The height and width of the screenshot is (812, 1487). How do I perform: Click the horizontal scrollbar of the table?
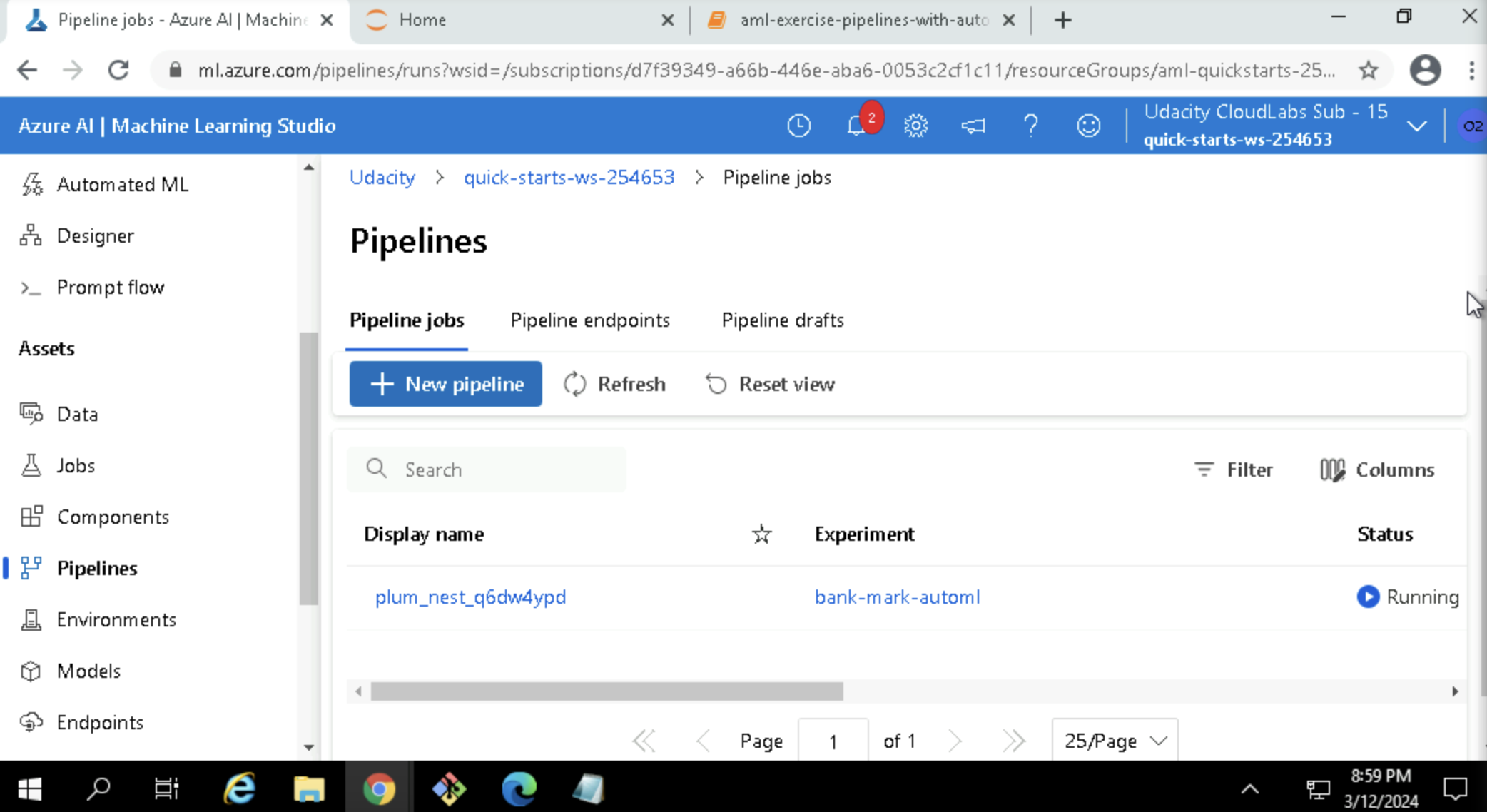coord(607,691)
